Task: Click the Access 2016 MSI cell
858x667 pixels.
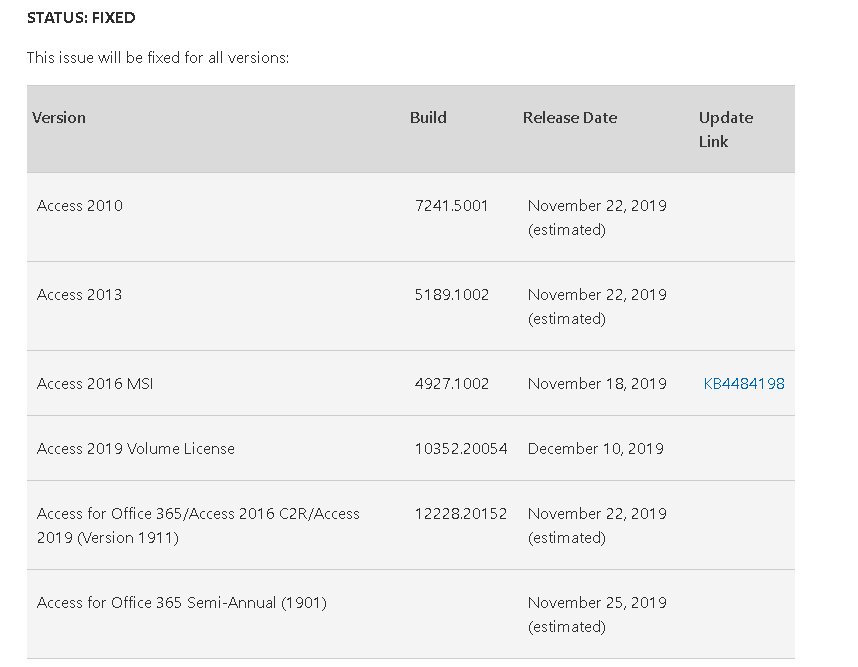Action: 95,383
